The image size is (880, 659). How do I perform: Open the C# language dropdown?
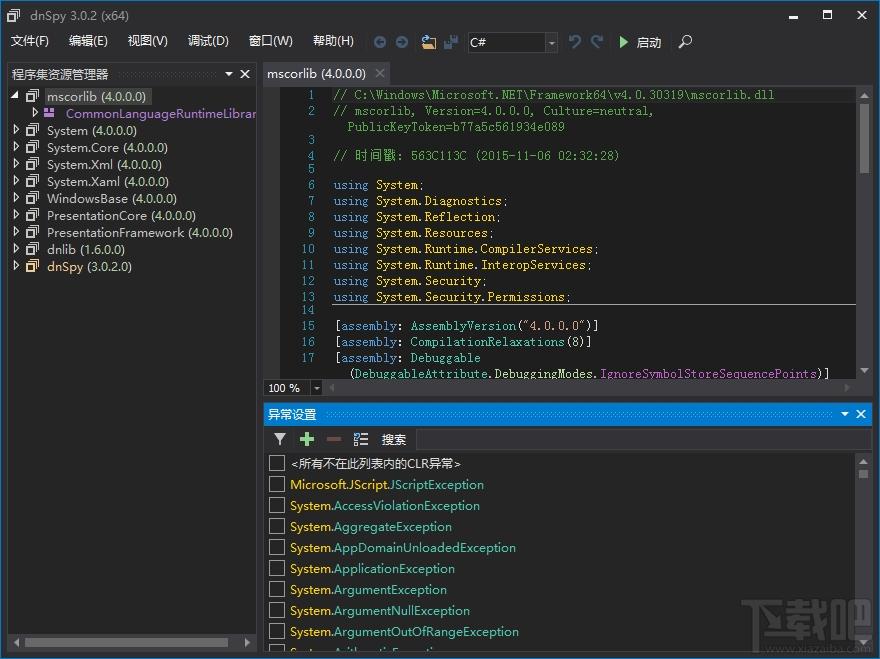[x=552, y=43]
